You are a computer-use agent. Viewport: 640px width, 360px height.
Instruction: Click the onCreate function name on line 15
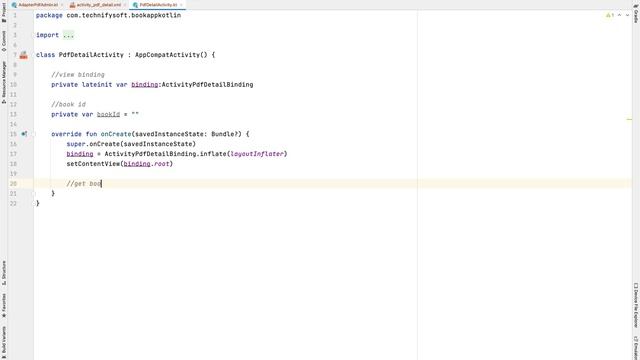[116, 134]
